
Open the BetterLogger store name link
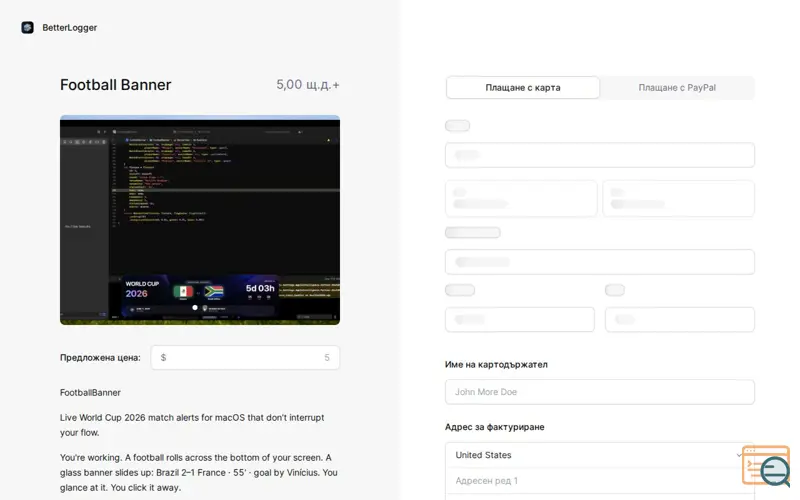[69, 28]
